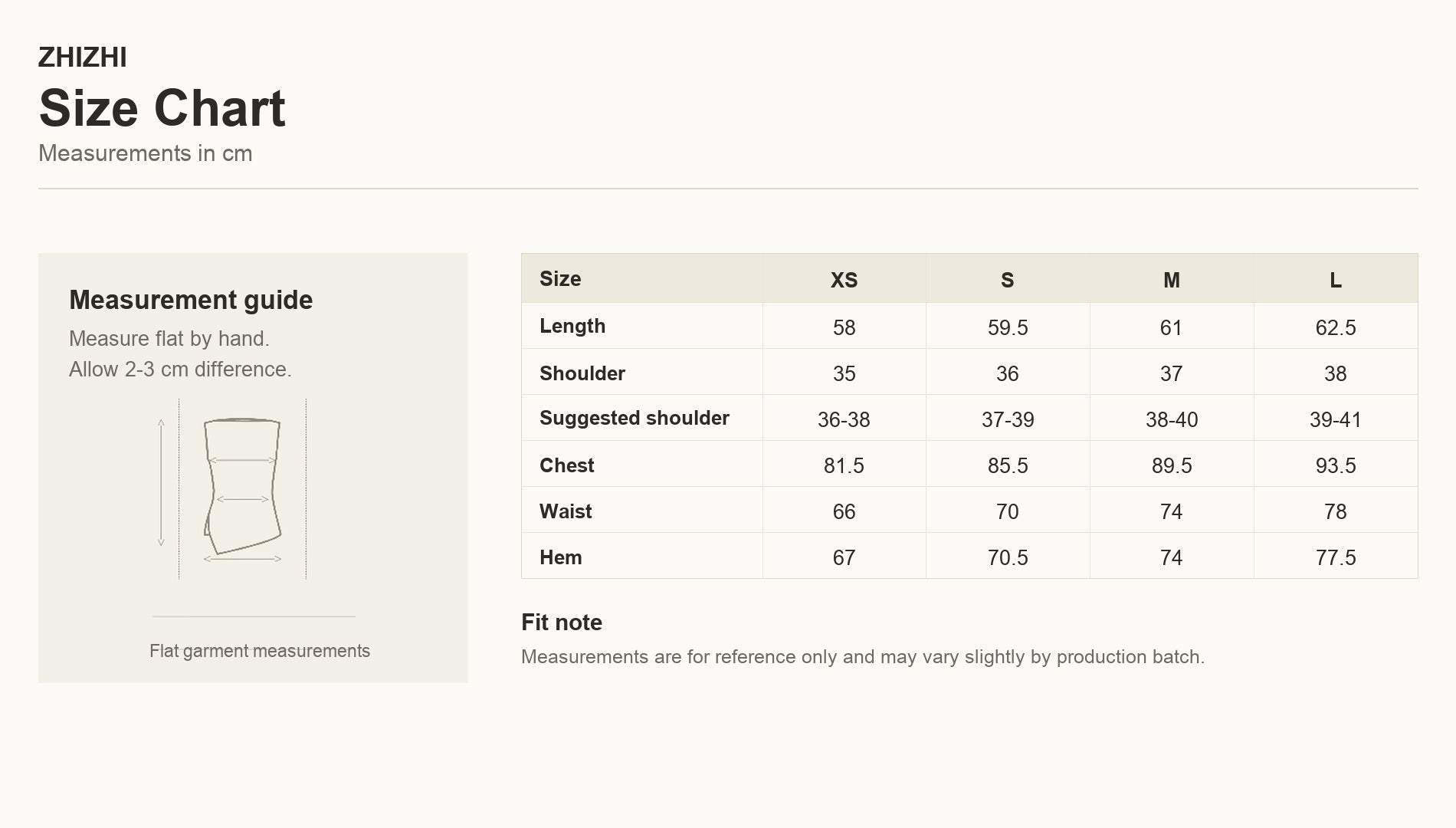Viewport: 1456px width, 828px height.
Task: Click the vertical length arrow in diagram
Action: pyautogui.click(x=161, y=482)
